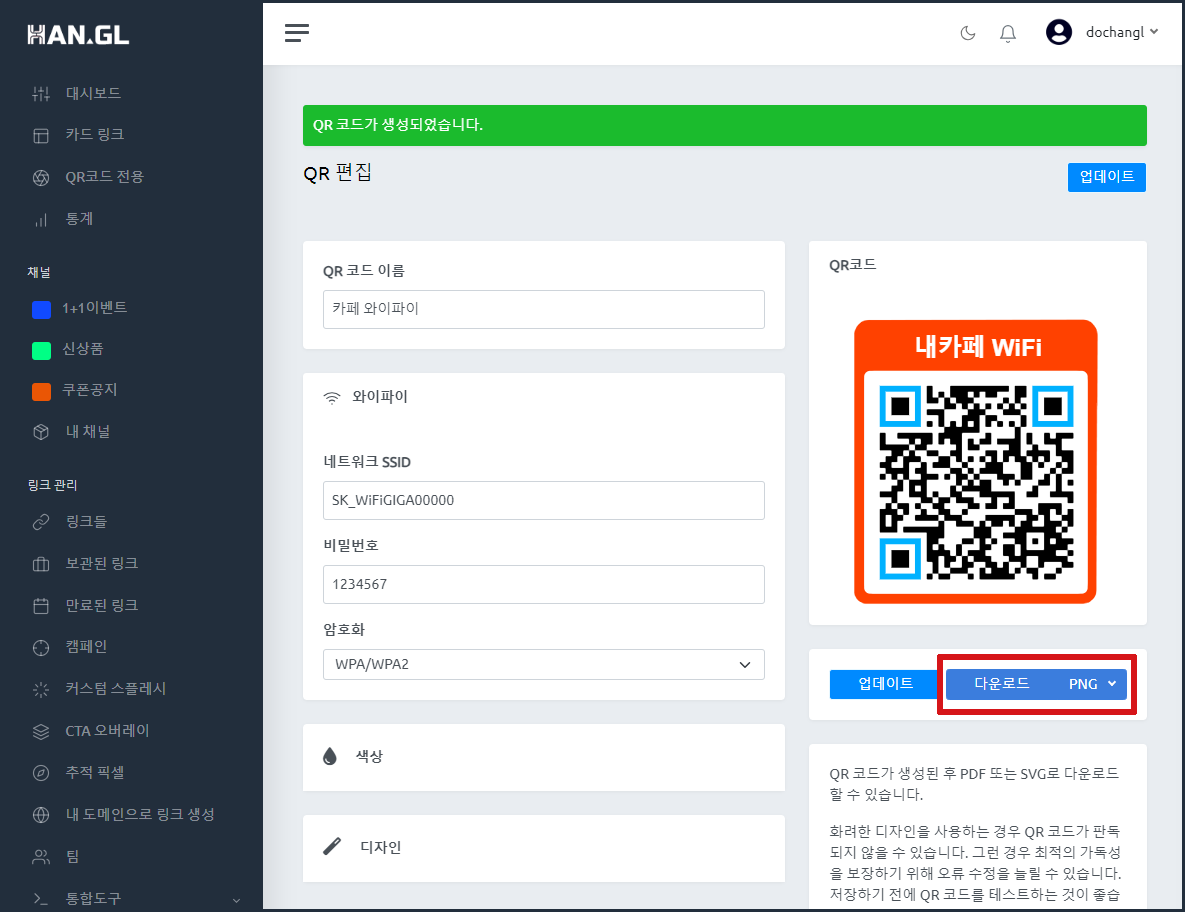Screen dimensions: 1185x912
Task: Switch to dark mode moon icon
Action: pos(967,32)
